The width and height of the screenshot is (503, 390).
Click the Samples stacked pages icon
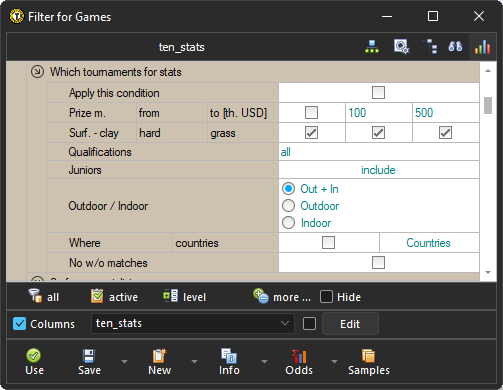click(x=368, y=356)
